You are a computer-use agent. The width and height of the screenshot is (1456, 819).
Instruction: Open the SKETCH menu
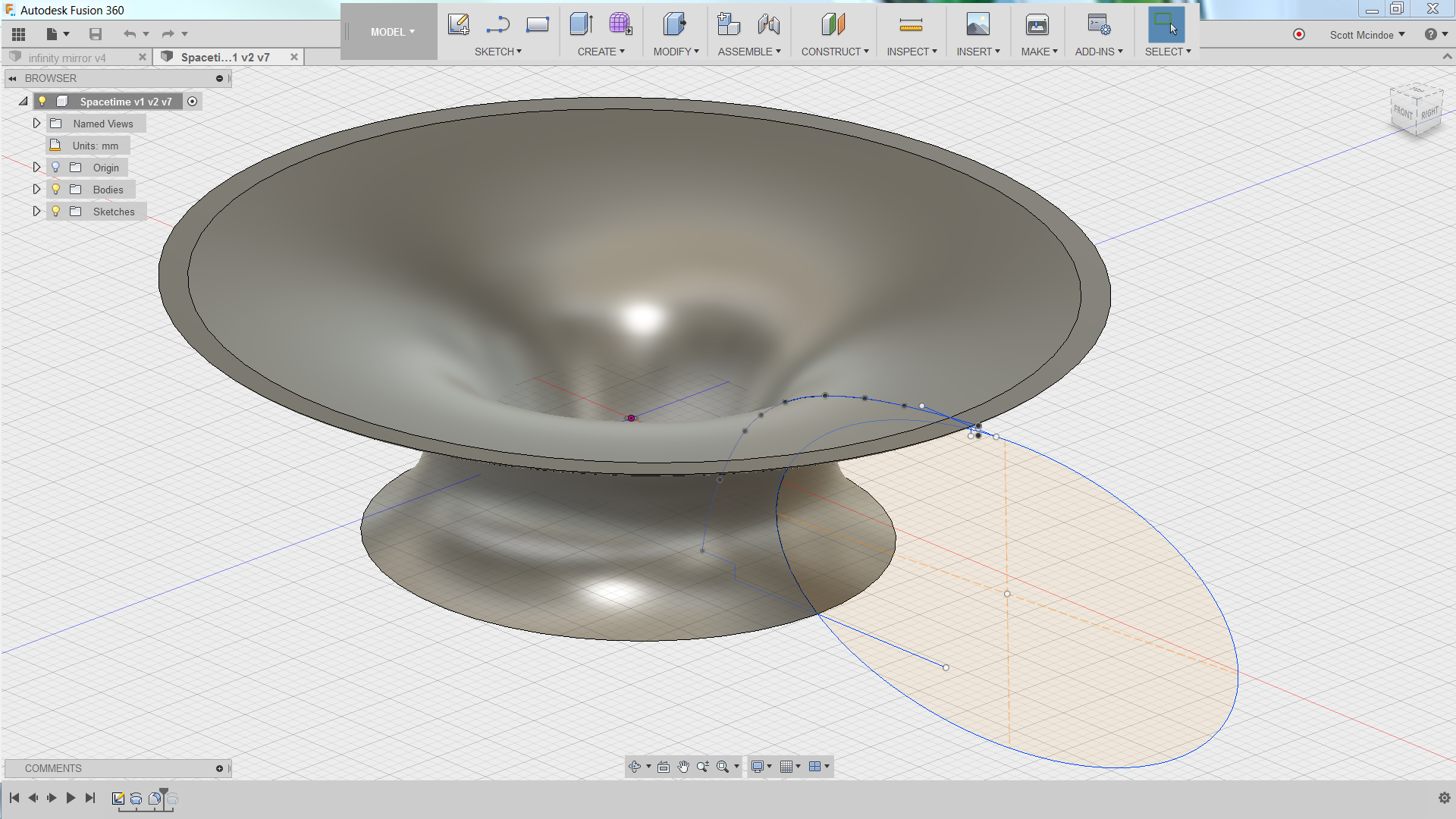[497, 52]
